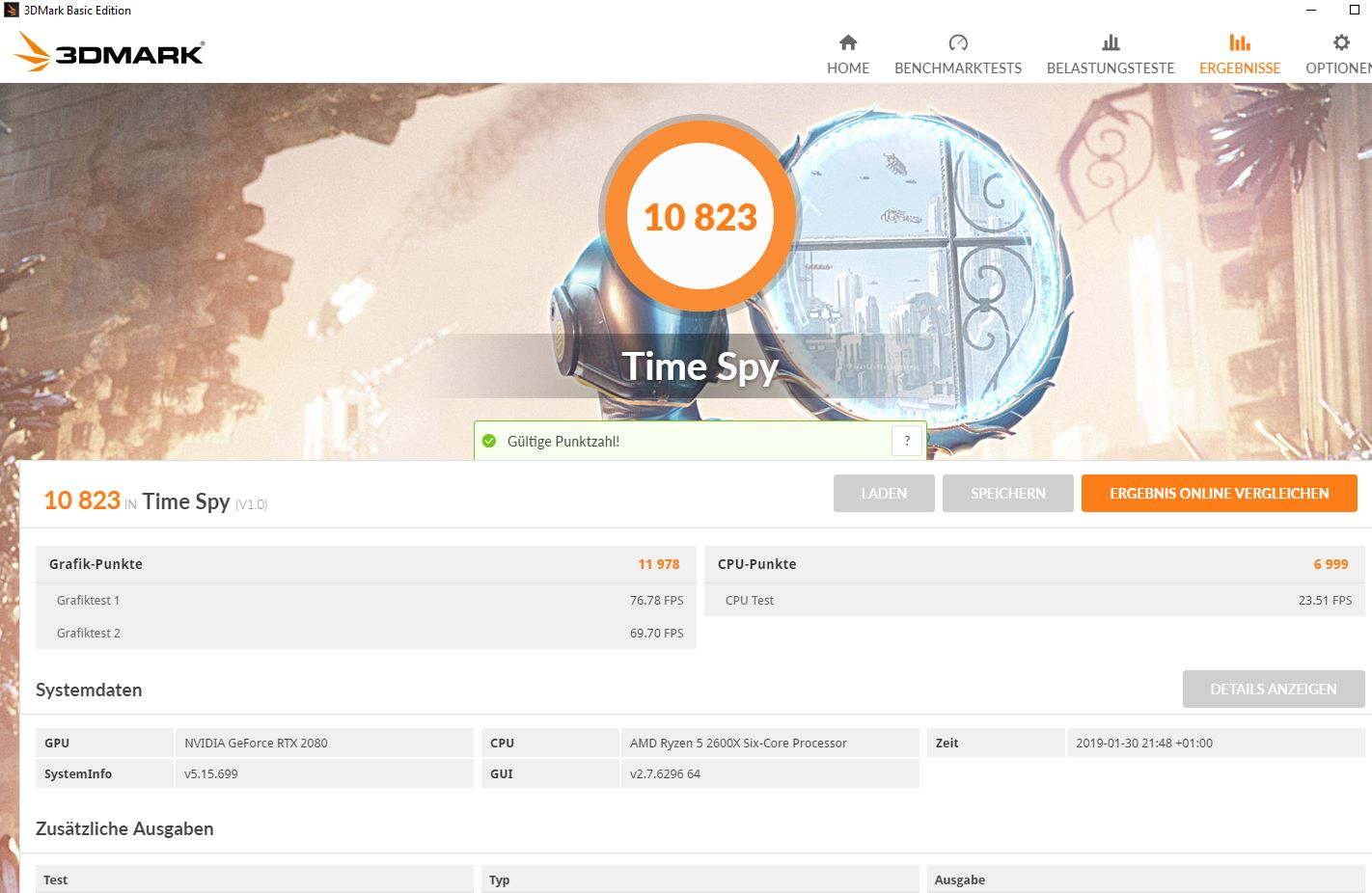Image resolution: width=1372 pixels, height=893 pixels.
Task: Click the 76.78 FPS value
Action: [x=656, y=600]
